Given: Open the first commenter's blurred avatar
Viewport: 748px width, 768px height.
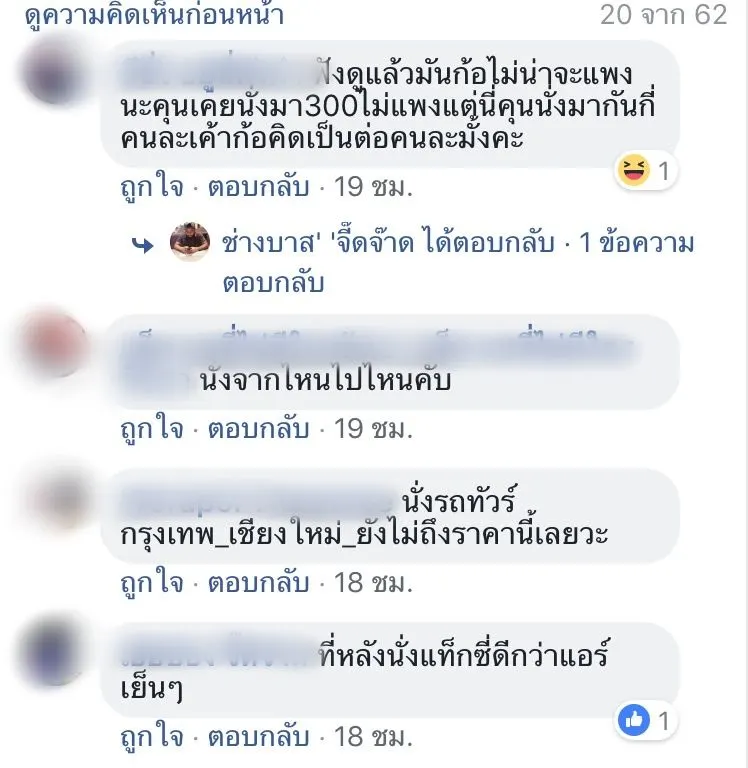Looking at the screenshot, I should 53,73.
